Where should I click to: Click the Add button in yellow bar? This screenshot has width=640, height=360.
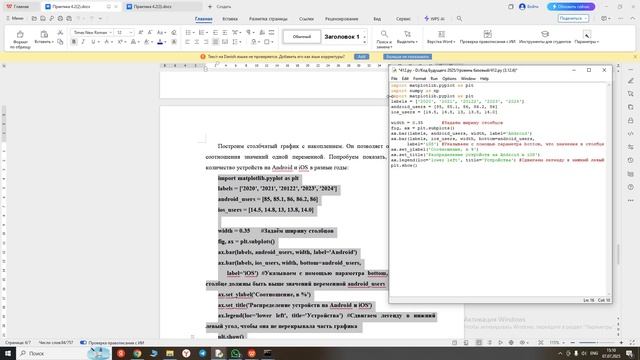click(x=362, y=57)
